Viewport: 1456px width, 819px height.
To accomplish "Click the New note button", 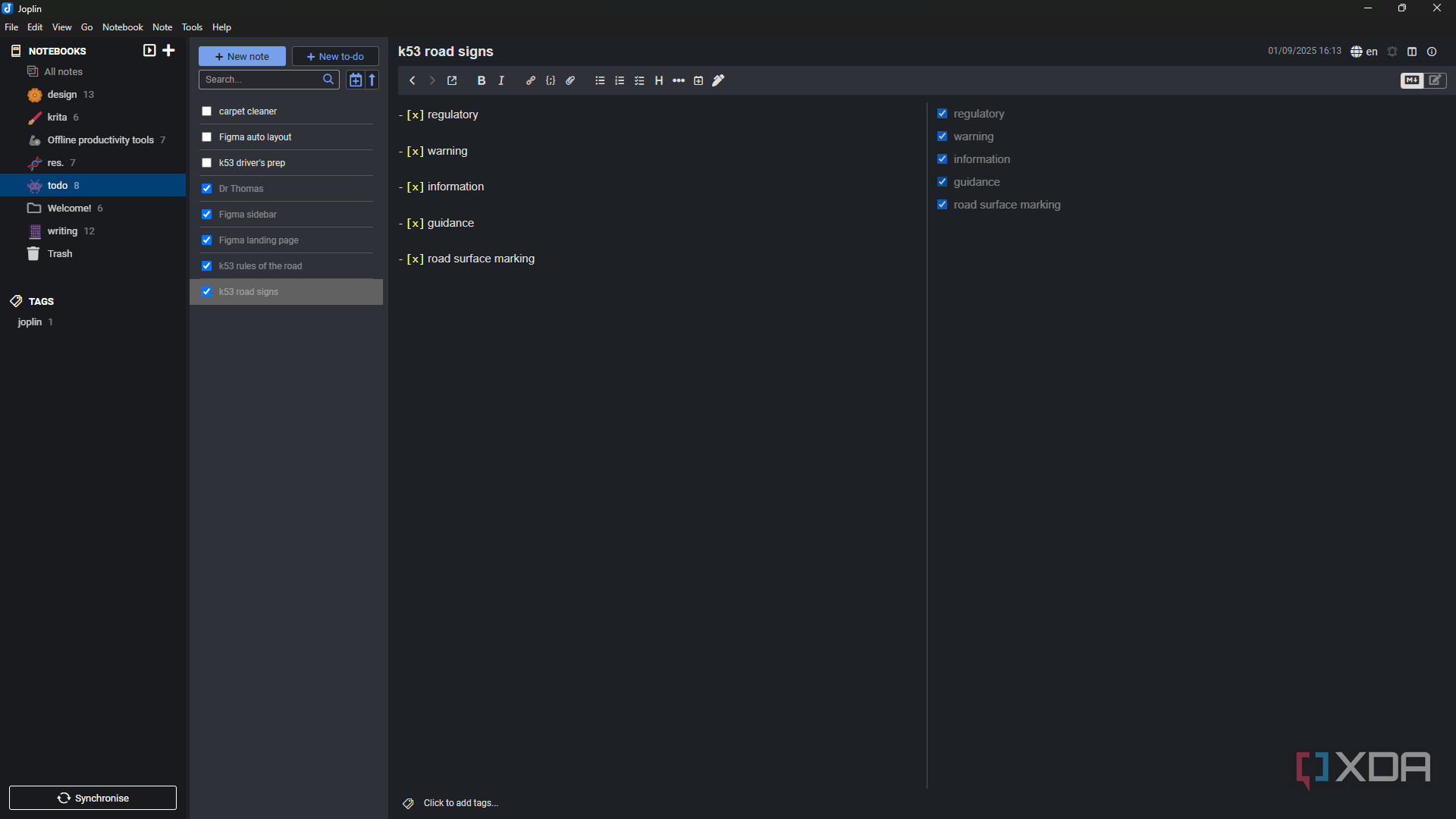I will point(242,56).
